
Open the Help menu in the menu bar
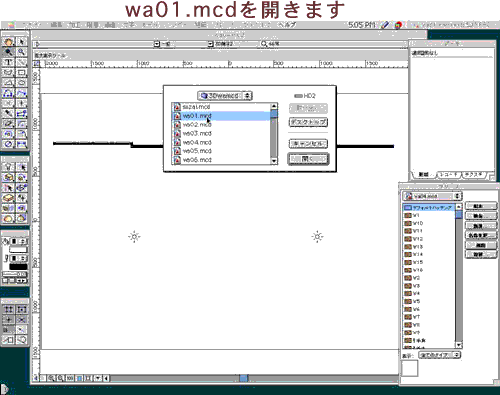(287, 25)
